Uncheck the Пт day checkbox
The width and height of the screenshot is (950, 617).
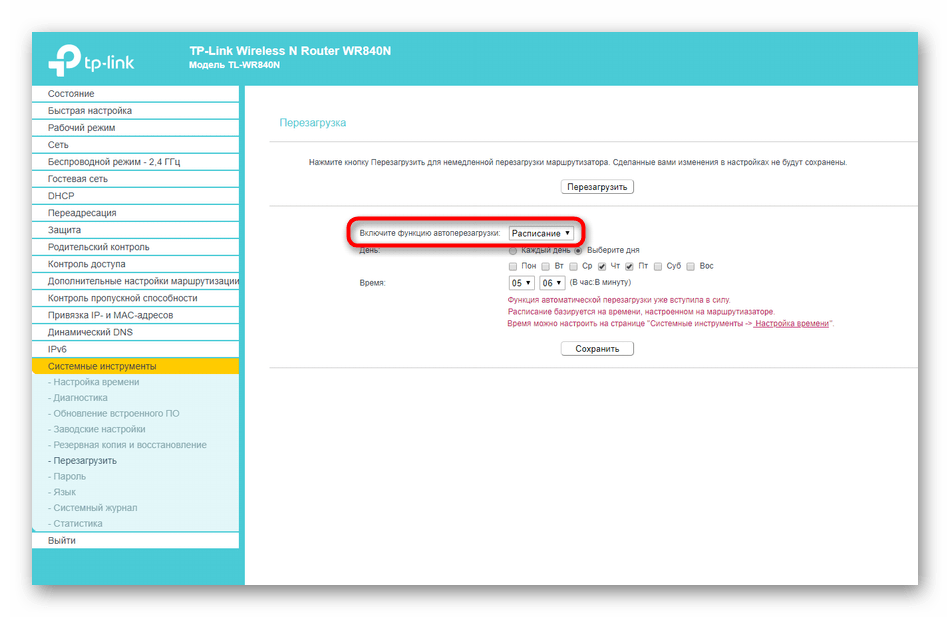coord(629,267)
